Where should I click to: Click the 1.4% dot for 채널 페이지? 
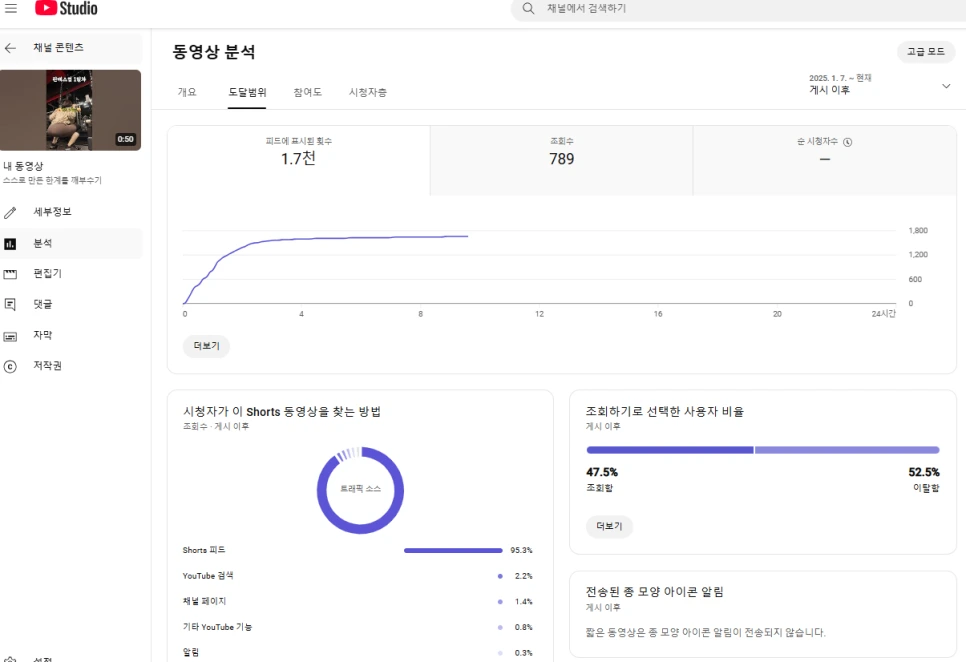click(500, 602)
